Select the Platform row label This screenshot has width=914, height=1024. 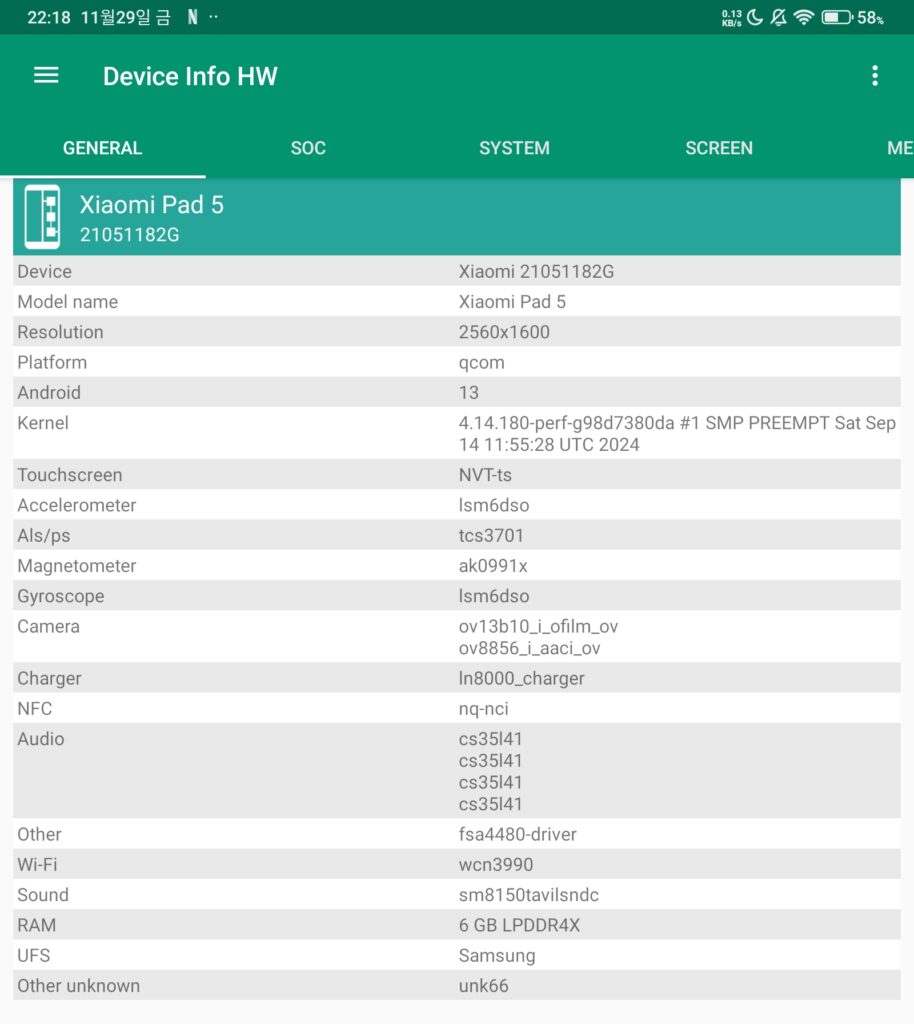[52, 362]
